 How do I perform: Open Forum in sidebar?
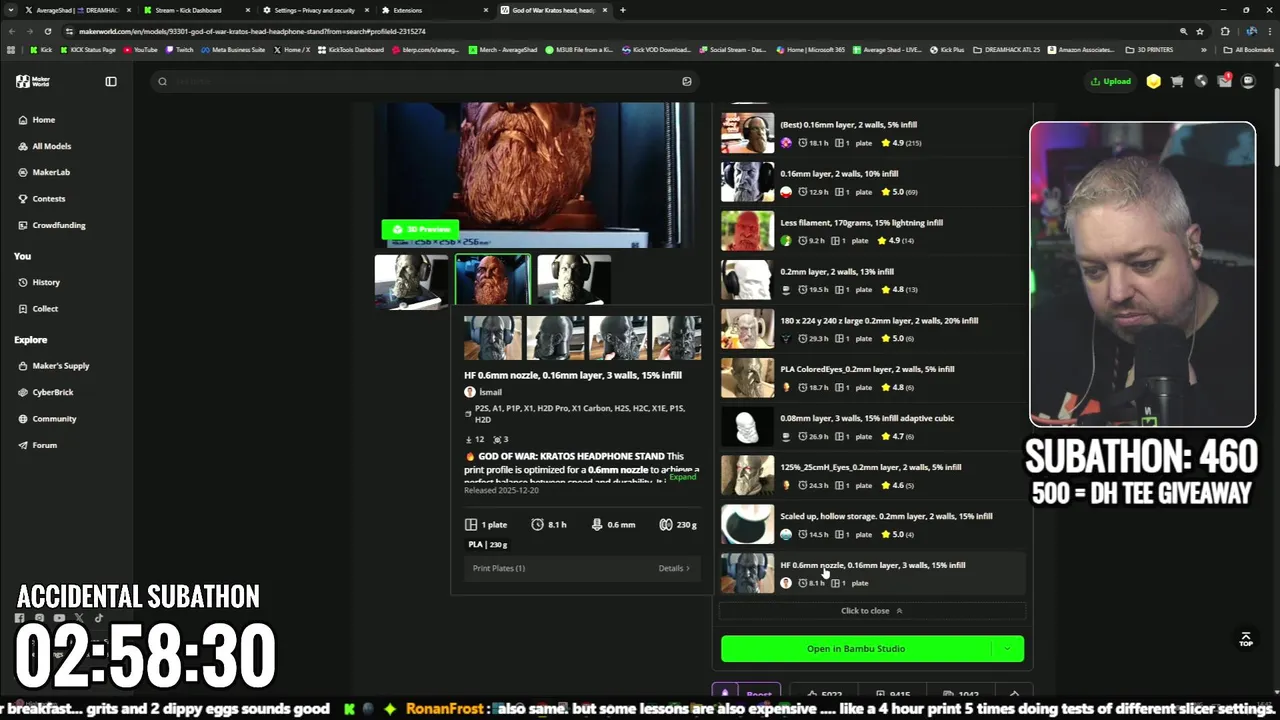pos(44,445)
